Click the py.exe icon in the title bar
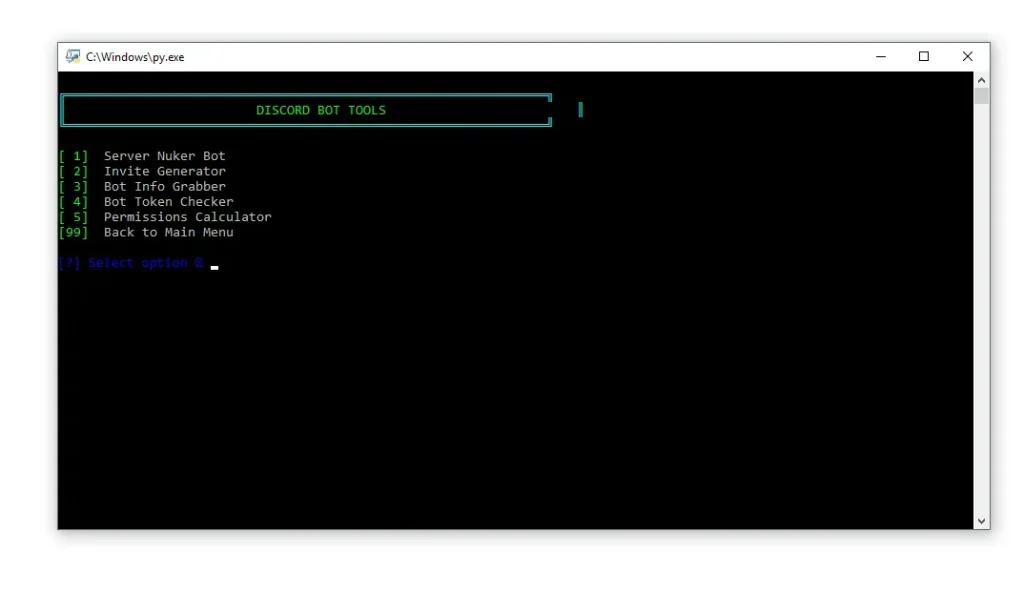Image resolution: width=1024 pixels, height=612 pixels. coord(72,56)
